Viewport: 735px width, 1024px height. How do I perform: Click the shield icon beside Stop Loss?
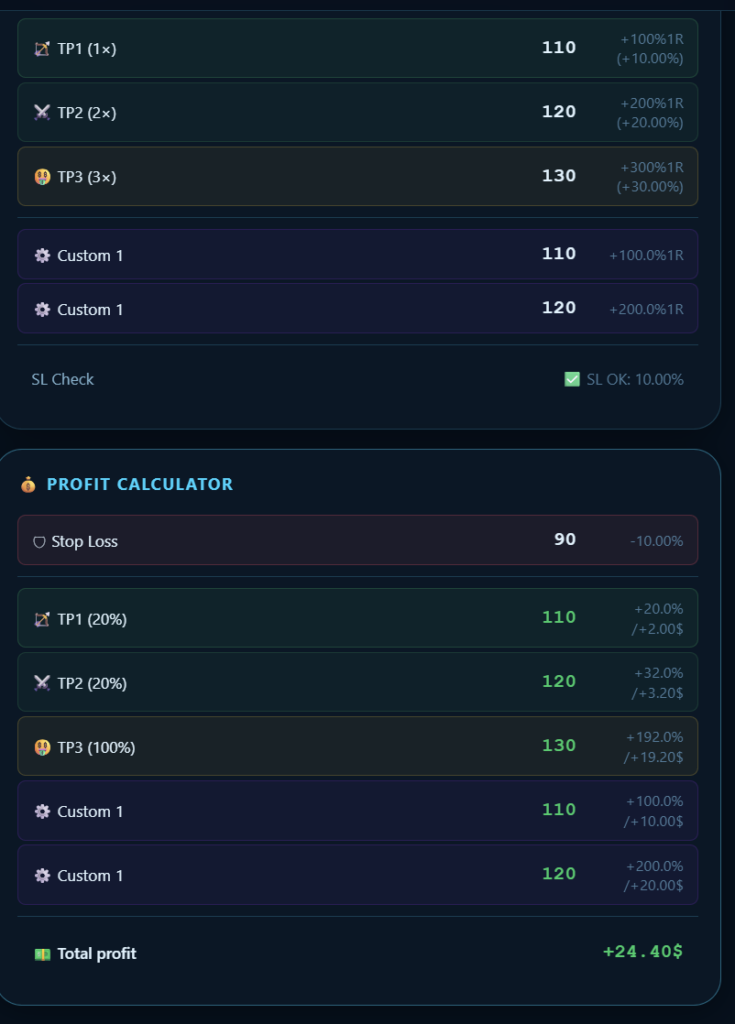coord(39,542)
